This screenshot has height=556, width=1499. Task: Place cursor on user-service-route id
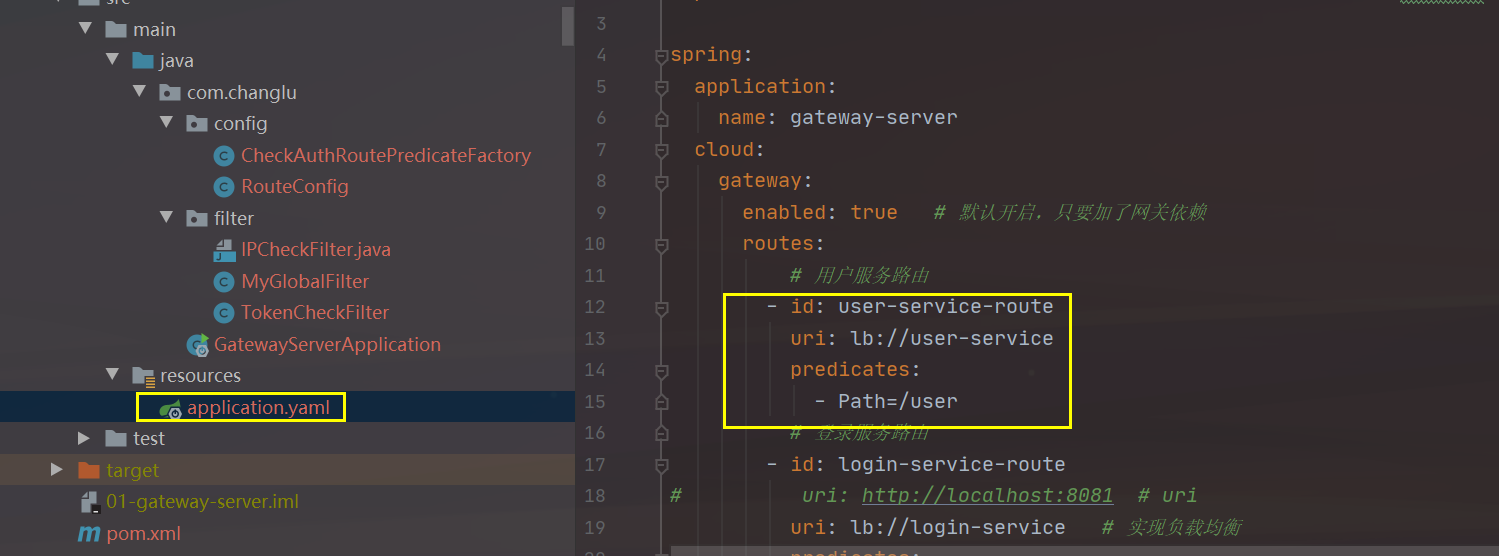[x=945, y=307]
